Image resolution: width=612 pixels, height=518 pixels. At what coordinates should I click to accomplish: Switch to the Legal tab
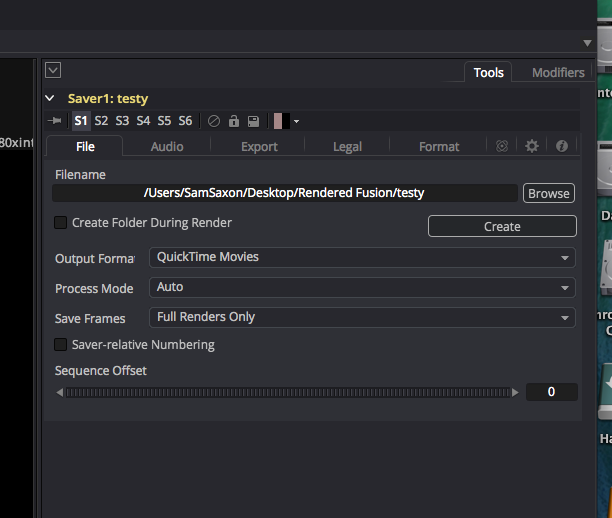347,146
